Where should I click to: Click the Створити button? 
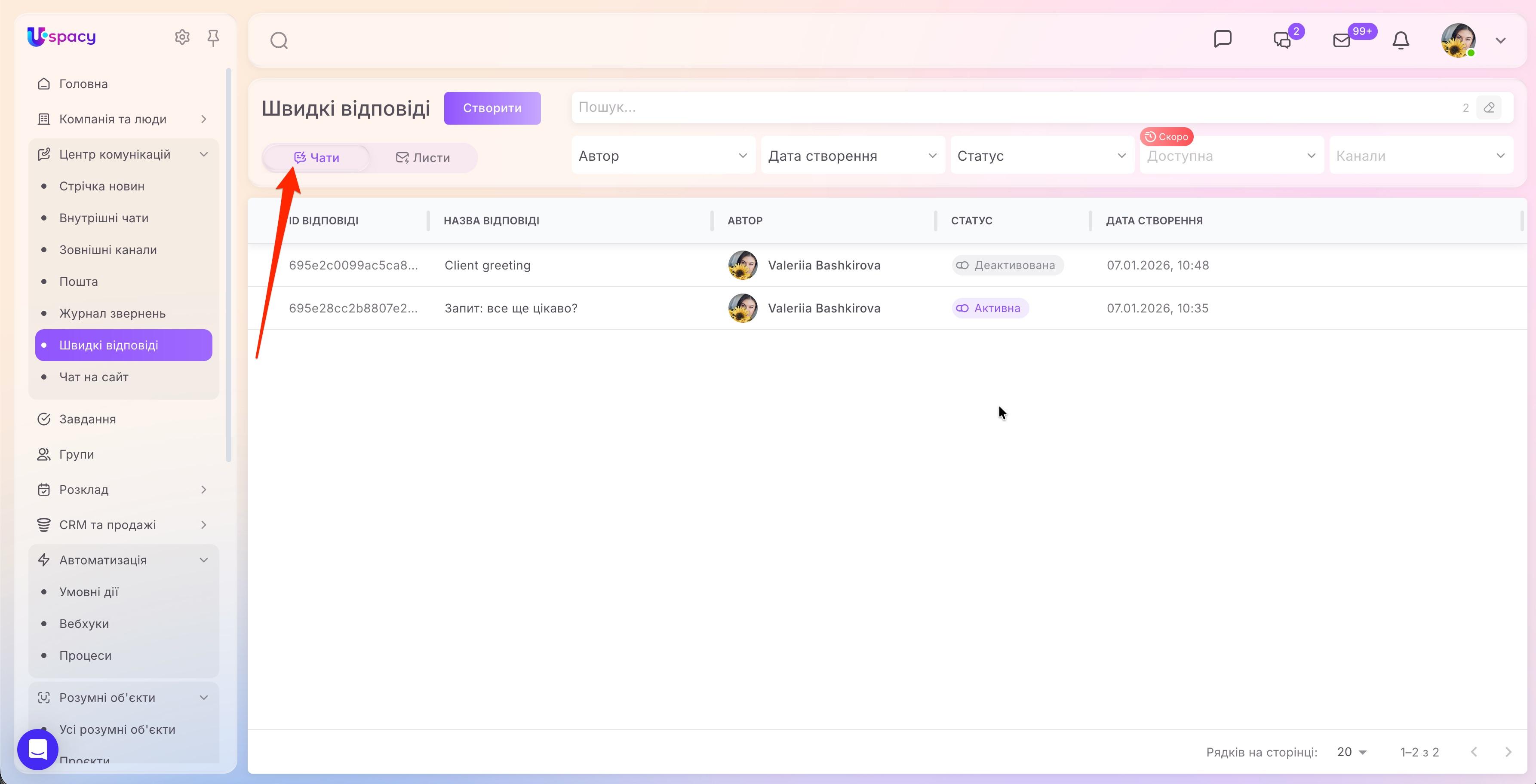point(492,108)
